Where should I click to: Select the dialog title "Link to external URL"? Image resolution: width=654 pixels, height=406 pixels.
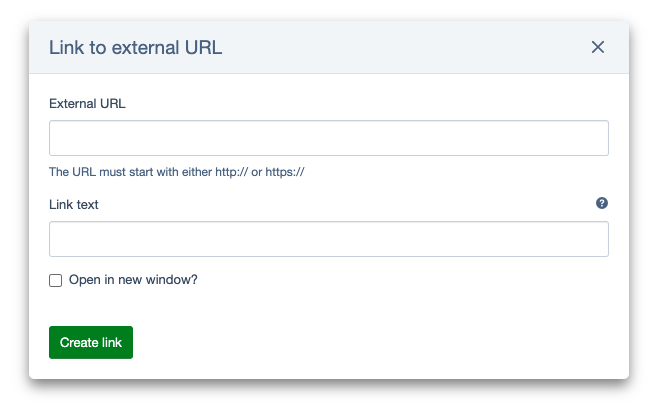point(135,47)
